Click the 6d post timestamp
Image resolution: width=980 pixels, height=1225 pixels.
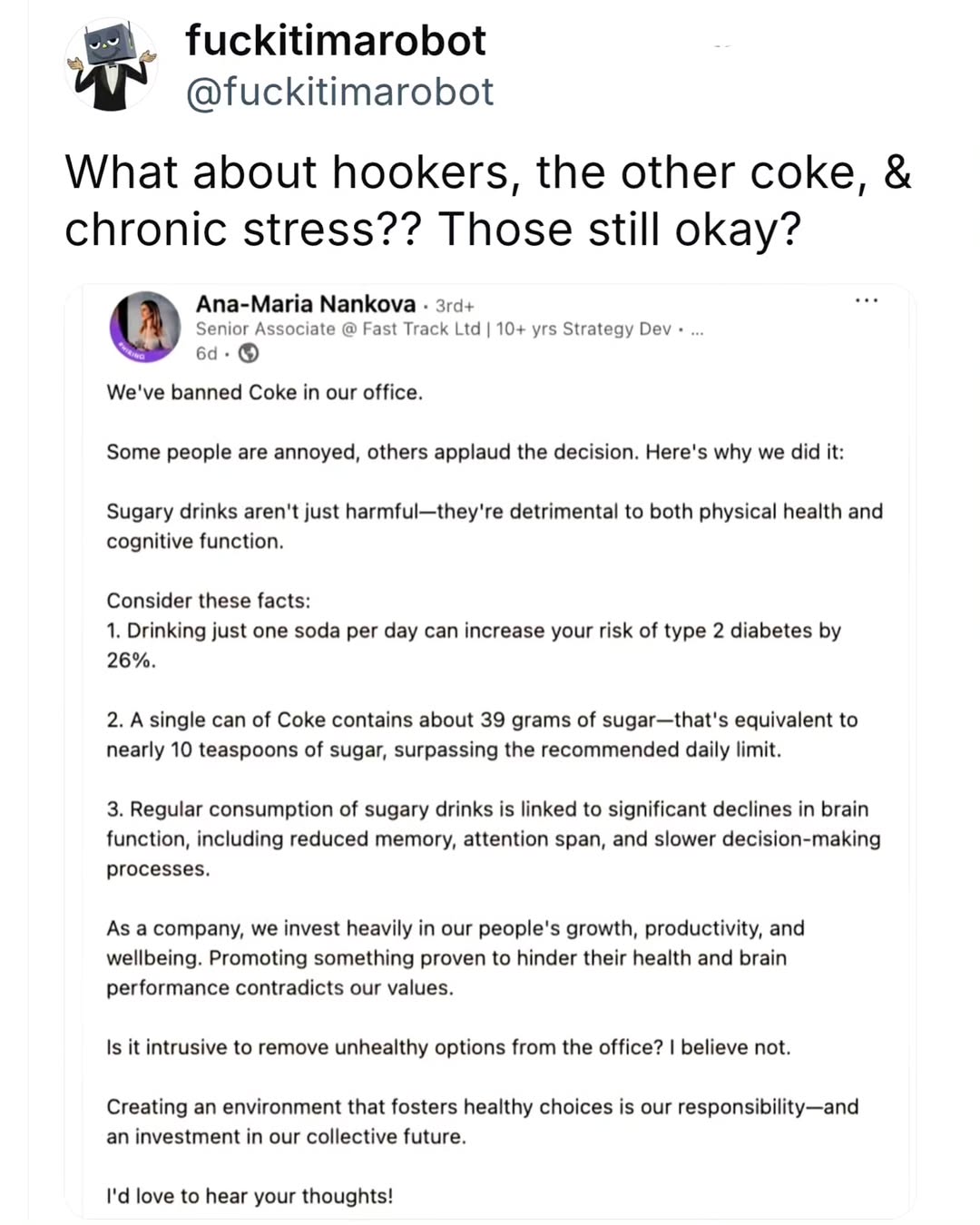click(206, 354)
